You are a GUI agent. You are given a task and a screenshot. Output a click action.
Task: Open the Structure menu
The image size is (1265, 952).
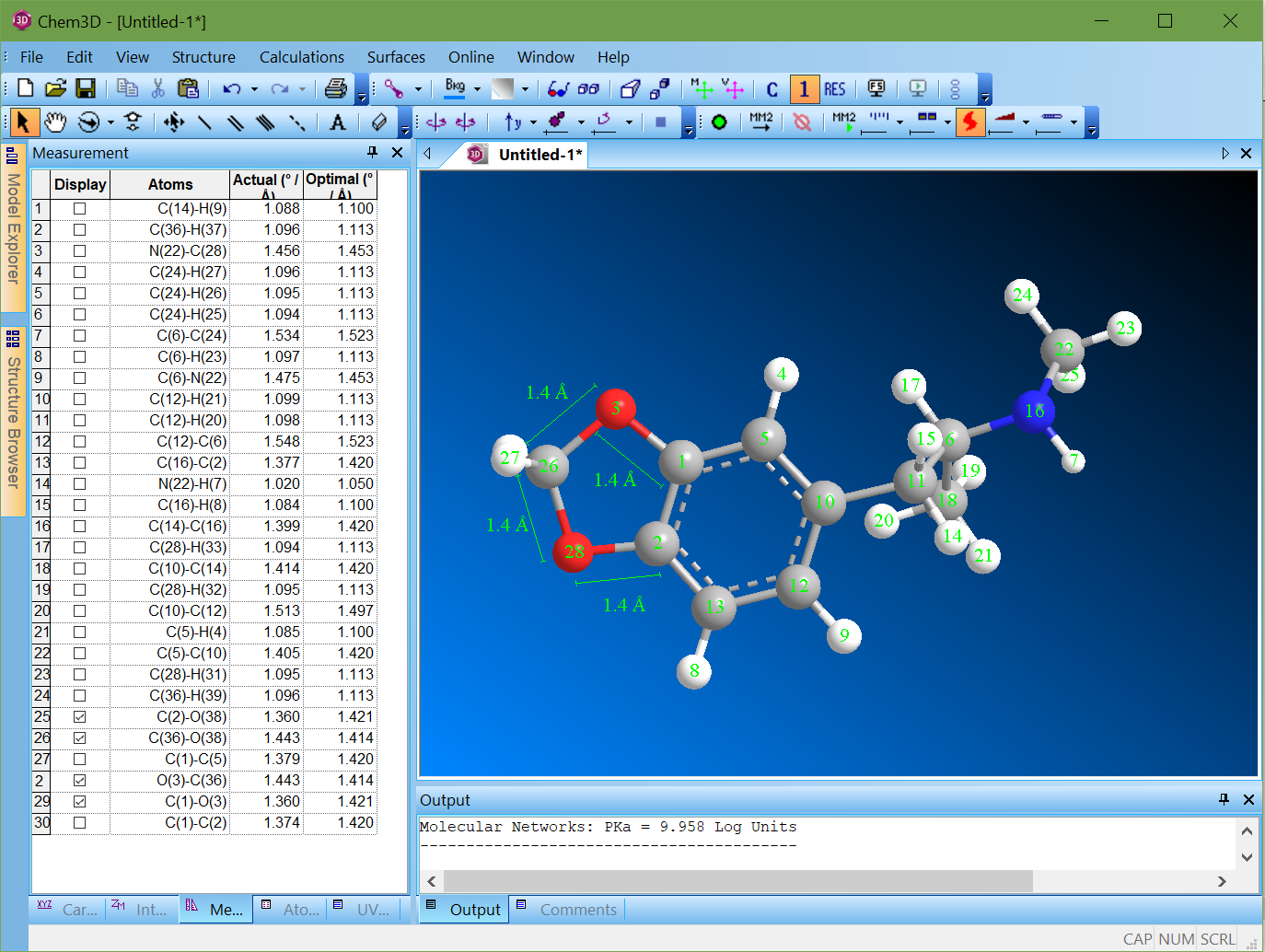click(203, 57)
